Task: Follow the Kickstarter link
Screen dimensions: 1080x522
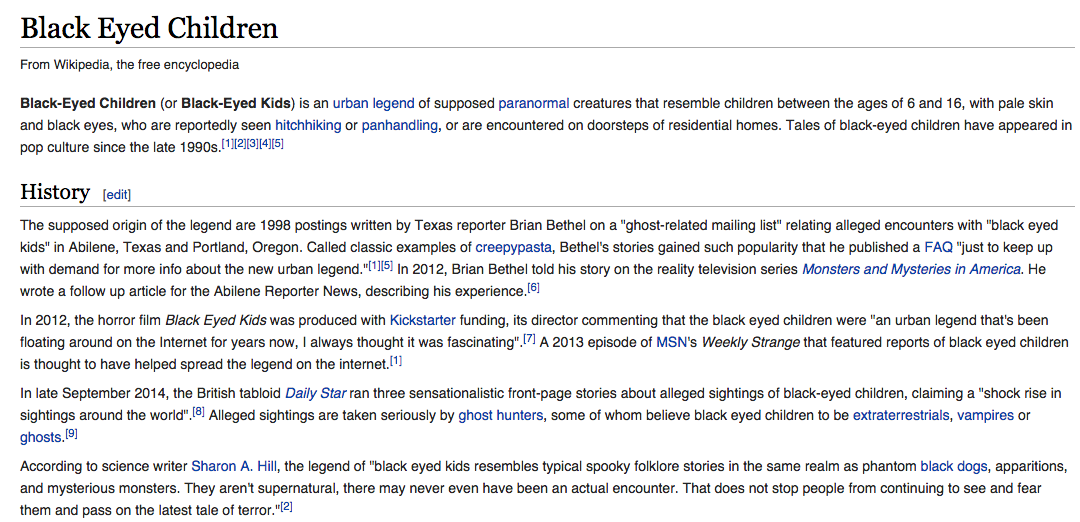Action: click(423, 320)
